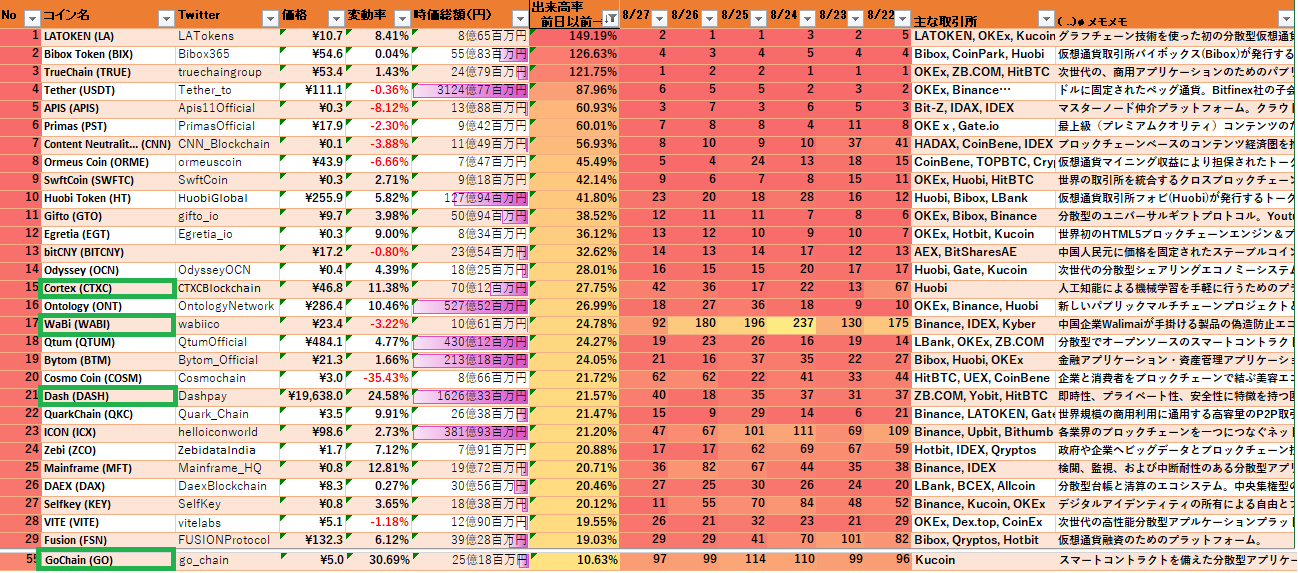Open the No column filter dropdown

click(x=31, y=18)
